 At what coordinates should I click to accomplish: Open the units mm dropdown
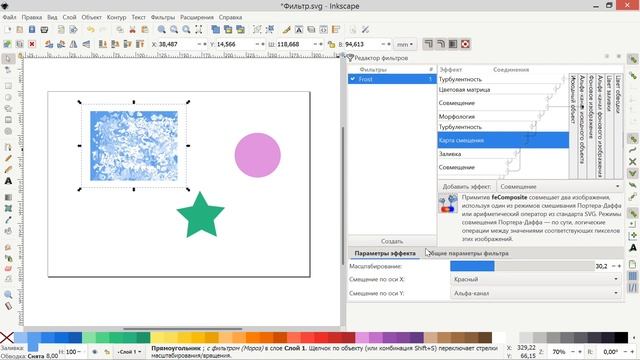click(405, 44)
